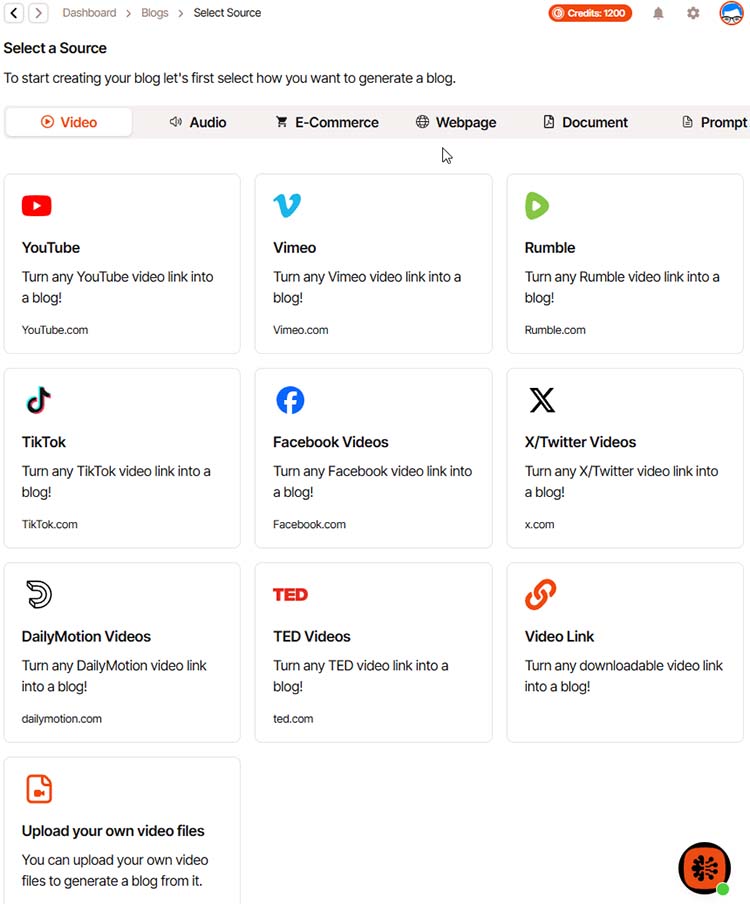Switch to the Audio tab
This screenshot has width=750, height=904.
tap(198, 122)
